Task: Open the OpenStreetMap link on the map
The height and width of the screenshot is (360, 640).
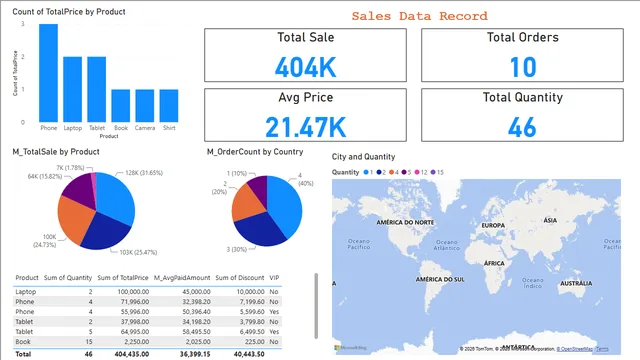Action: [x=574, y=349]
